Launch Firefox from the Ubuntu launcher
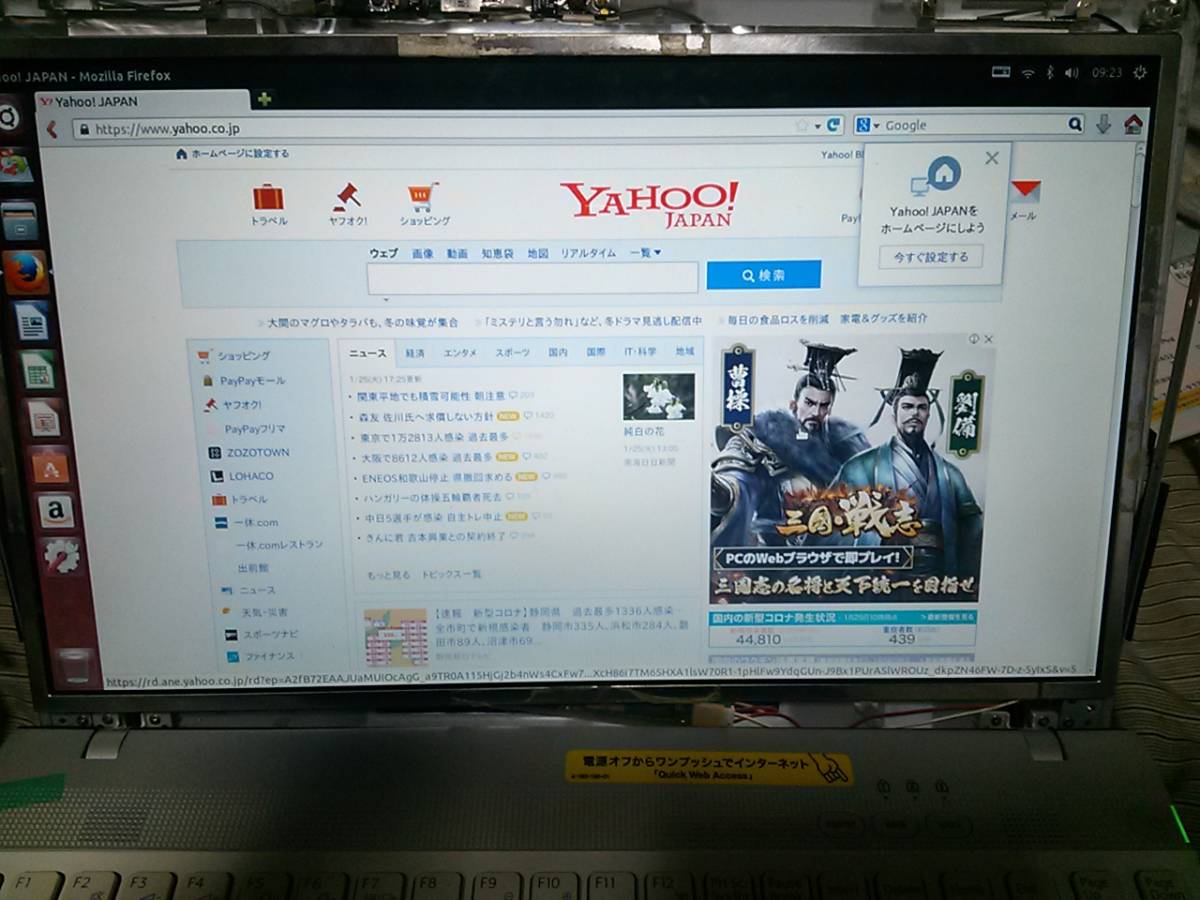 (x=26, y=272)
